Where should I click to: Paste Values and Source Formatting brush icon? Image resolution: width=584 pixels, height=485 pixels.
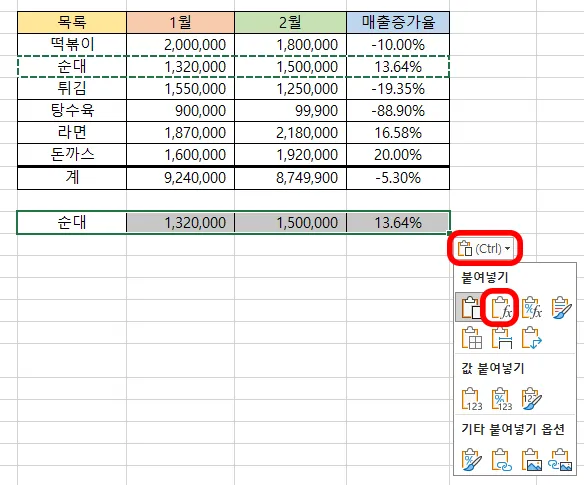tap(531, 399)
